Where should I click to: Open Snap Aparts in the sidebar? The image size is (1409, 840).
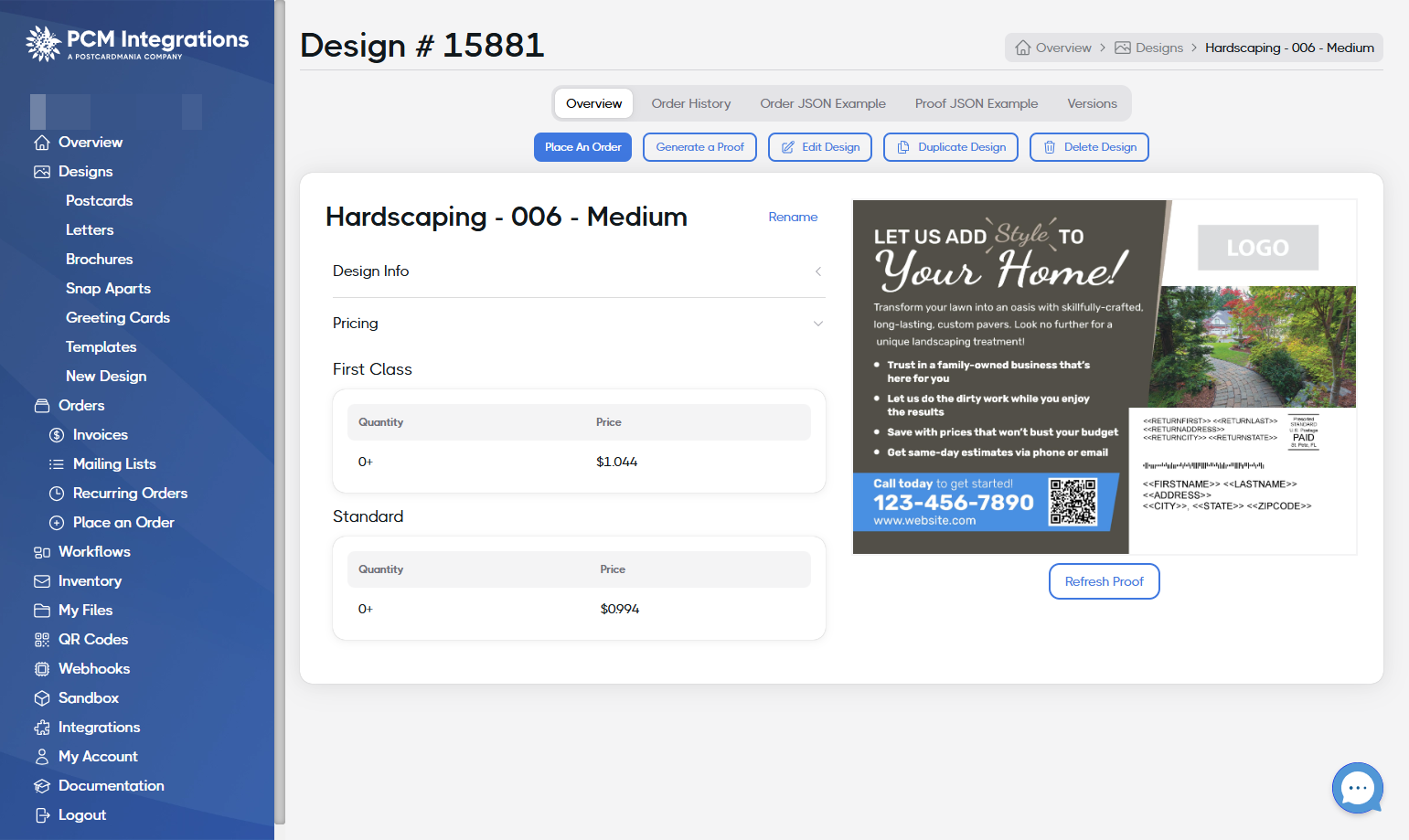pyautogui.click(x=108, y=289)
